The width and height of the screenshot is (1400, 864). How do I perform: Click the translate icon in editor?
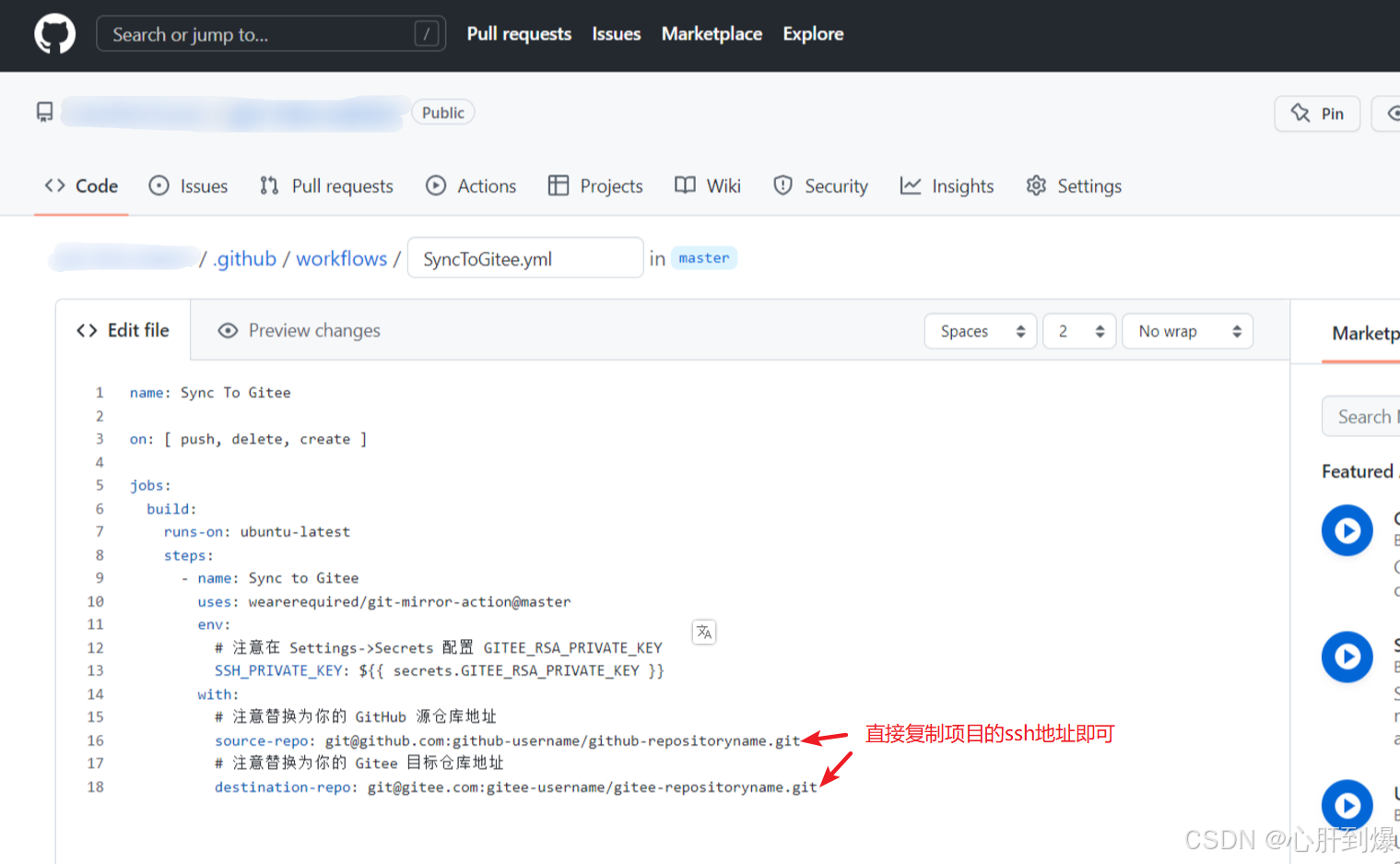[704, 632]
